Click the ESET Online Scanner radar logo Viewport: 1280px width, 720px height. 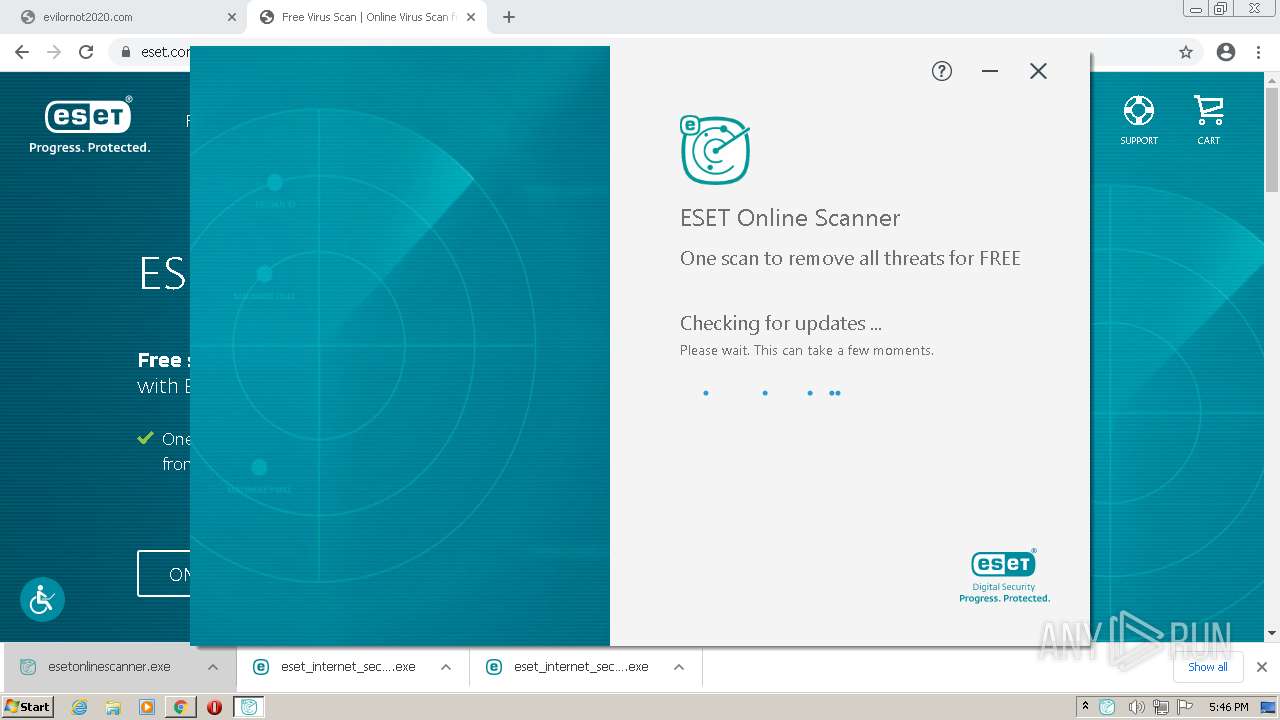(x=715, y=151)
